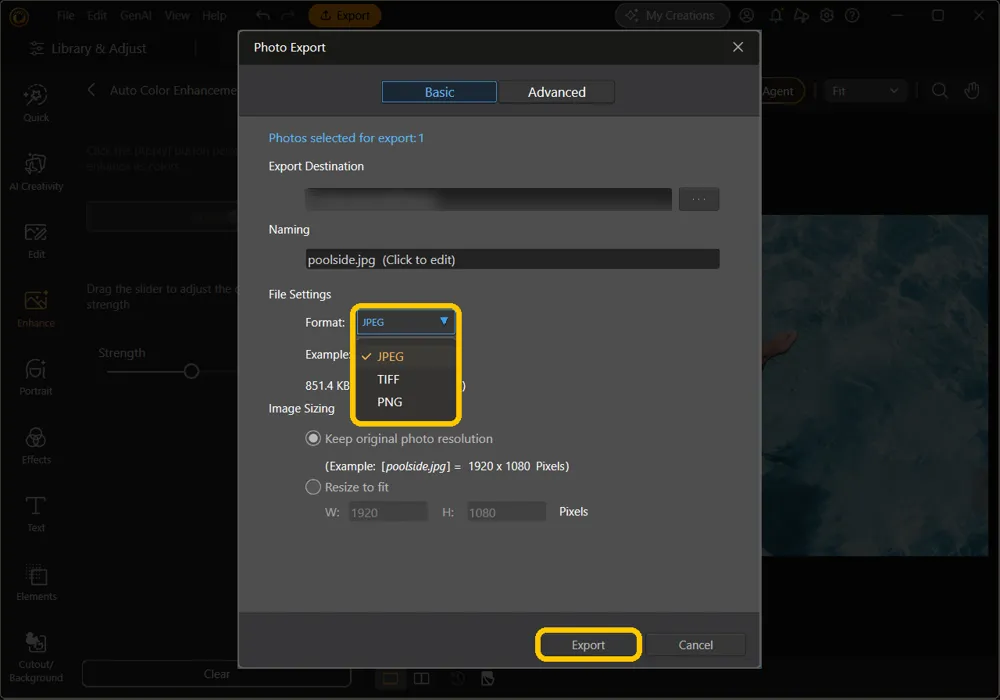Click the height field showing 1080
The image size is (1000, 700).
point(506,512)
